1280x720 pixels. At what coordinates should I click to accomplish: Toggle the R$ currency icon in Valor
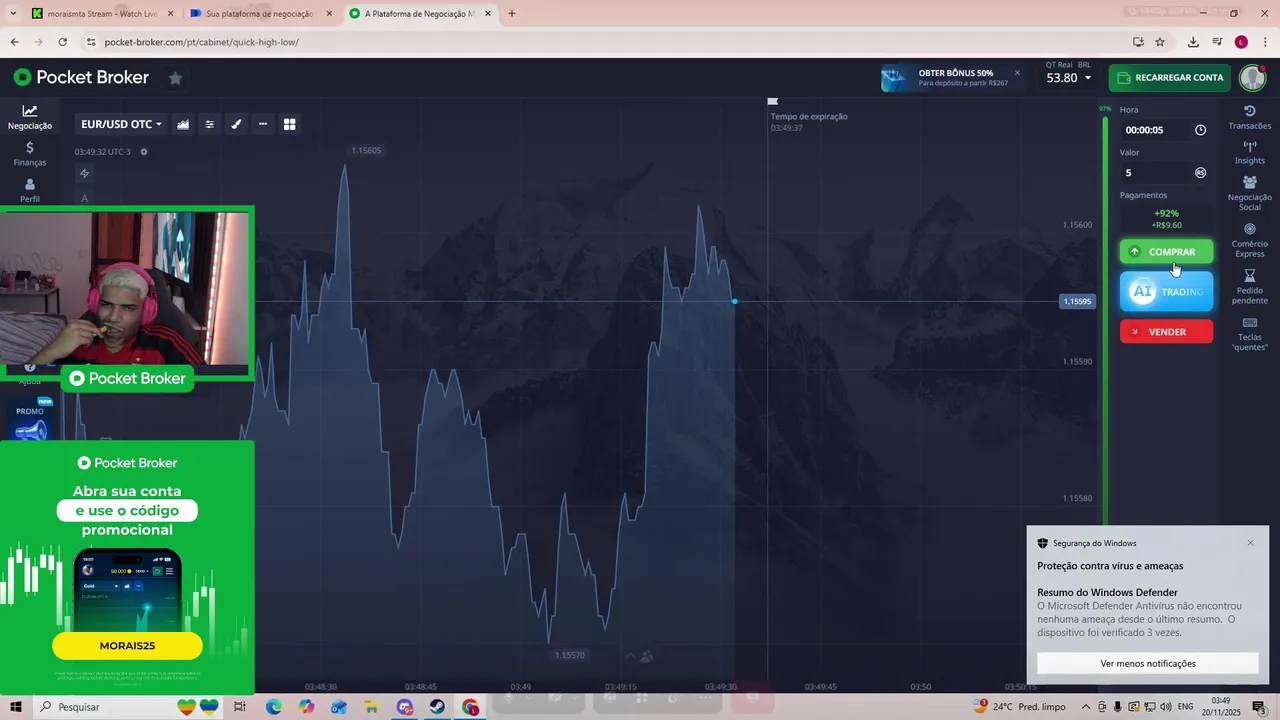point(1200,173)
